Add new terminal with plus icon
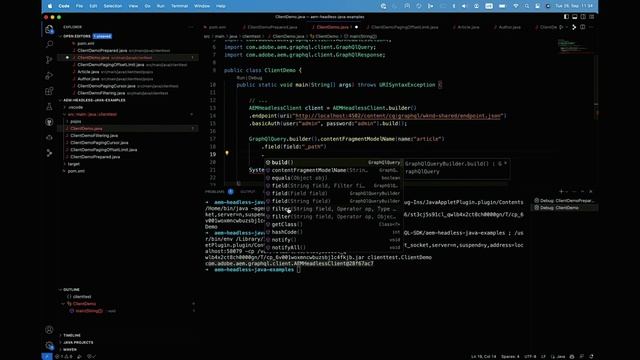Screen dimensions: 640x360 click(561, 191)
